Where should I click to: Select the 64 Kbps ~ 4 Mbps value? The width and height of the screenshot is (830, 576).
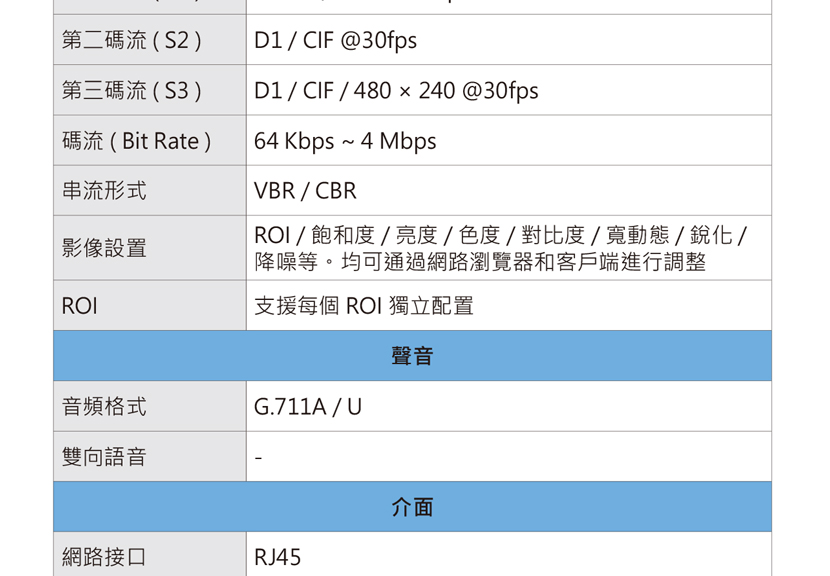[345, 141]
